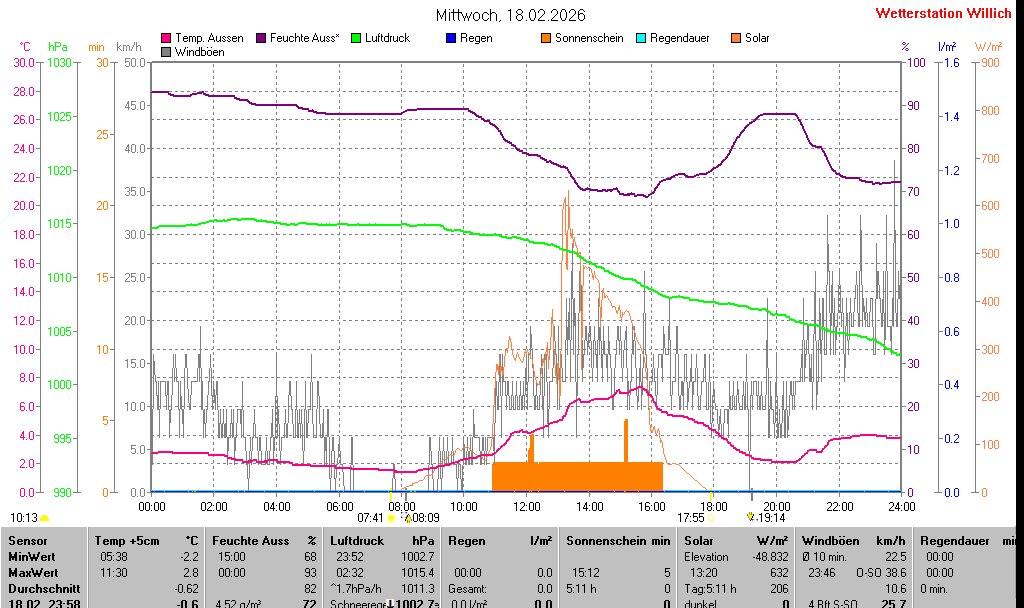Click the green Luftdruck legend square
Image resolution: width=1024 pixels, height=608 pixels.
pyautogui.click(x=354, y=38)
